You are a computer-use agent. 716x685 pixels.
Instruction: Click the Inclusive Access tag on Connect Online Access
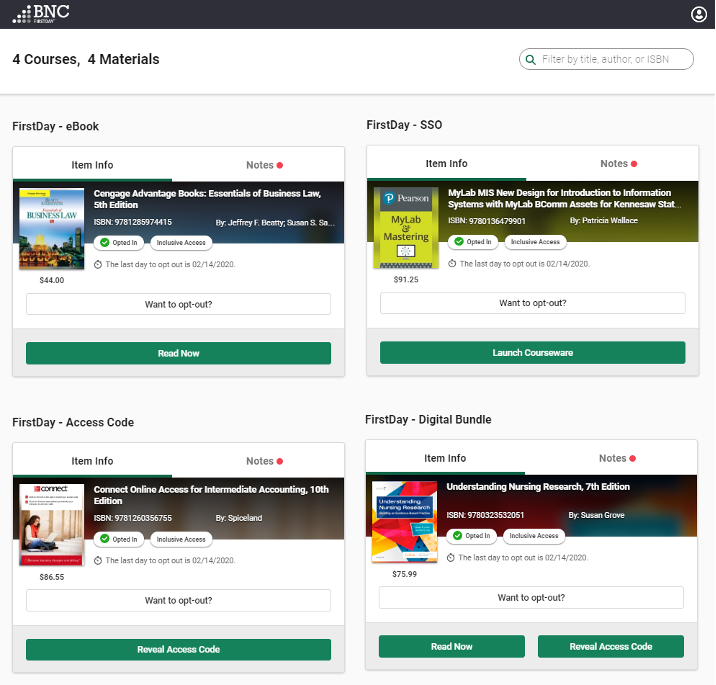point(181,539)
